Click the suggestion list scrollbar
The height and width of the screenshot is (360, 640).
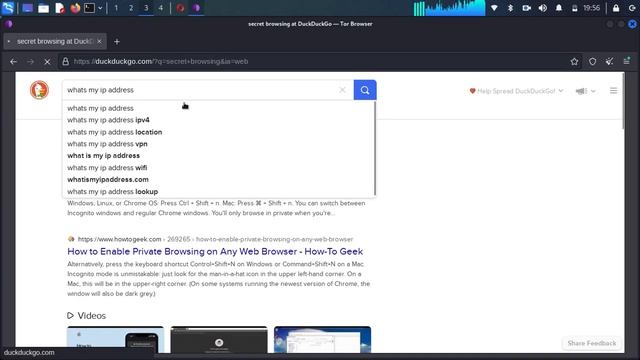pos(375,149)
